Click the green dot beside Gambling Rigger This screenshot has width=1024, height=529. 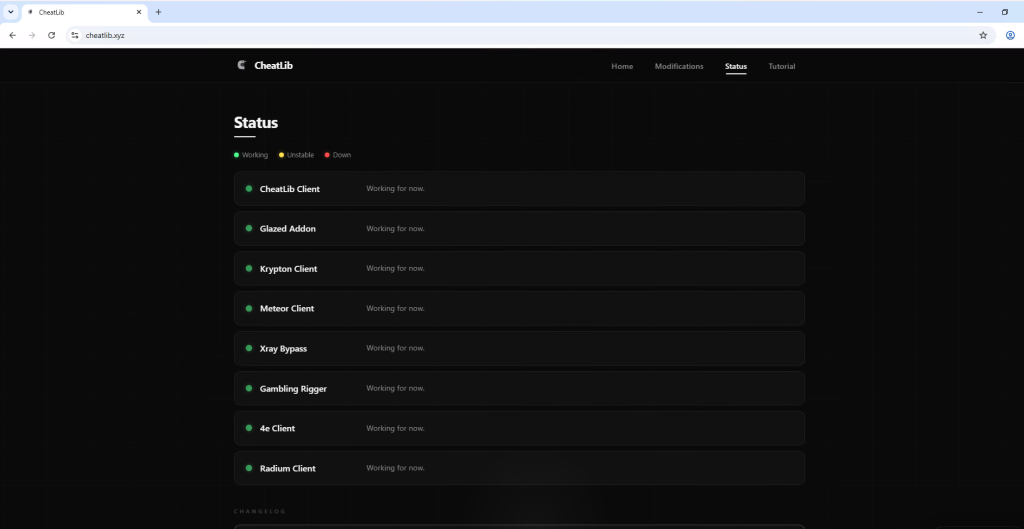[x=249, y=388]
